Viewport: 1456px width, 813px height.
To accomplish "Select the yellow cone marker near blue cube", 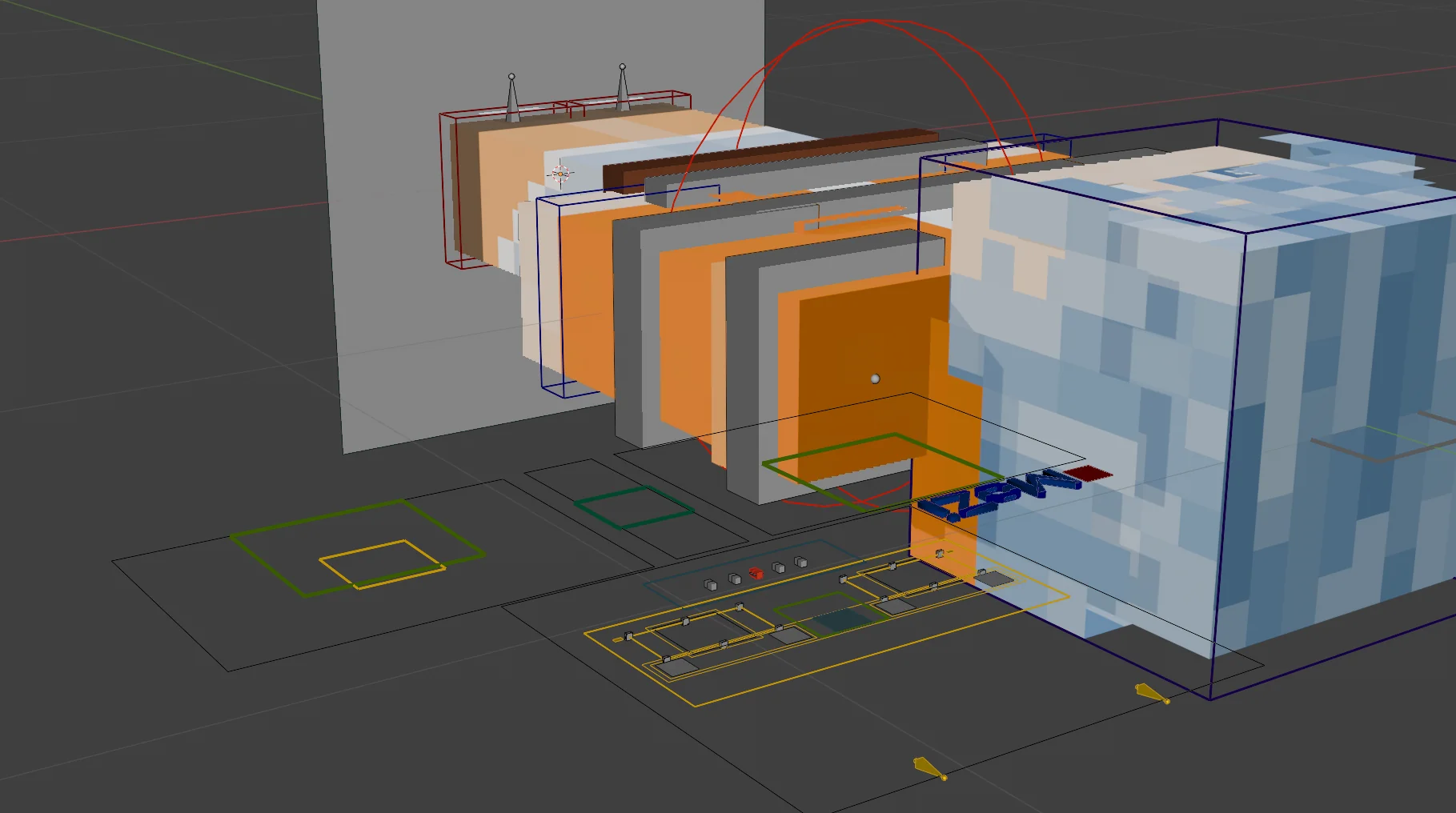I will point(1151,694).
